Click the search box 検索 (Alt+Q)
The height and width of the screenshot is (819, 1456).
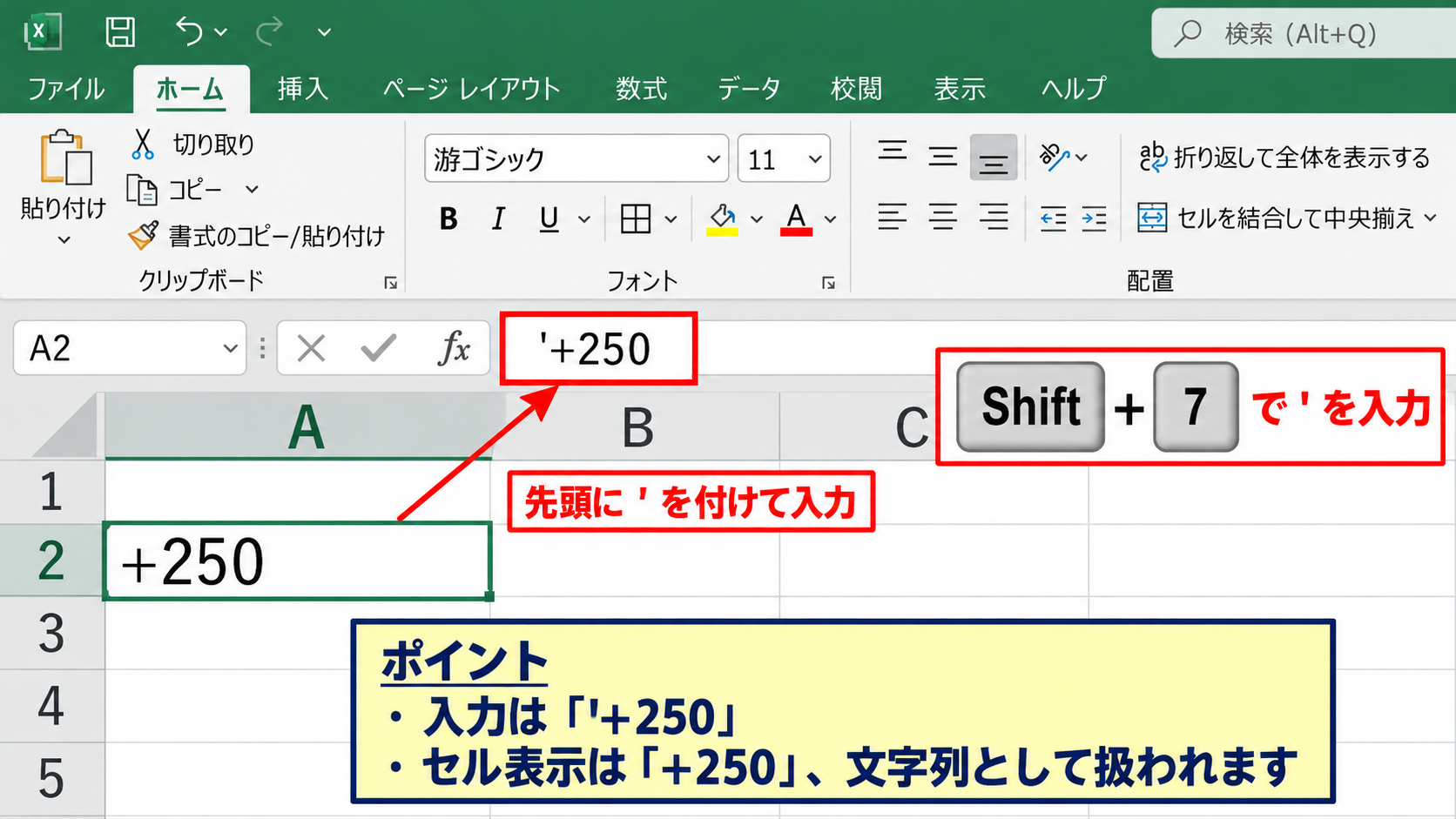point(1304,33)
